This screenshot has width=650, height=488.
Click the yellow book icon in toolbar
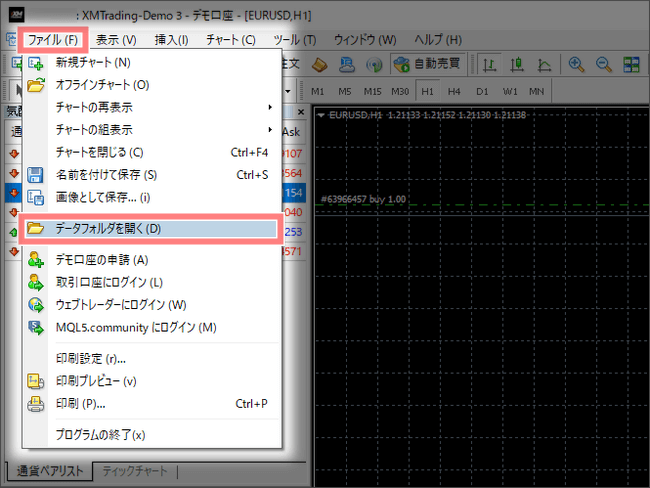tap(319, 65)
